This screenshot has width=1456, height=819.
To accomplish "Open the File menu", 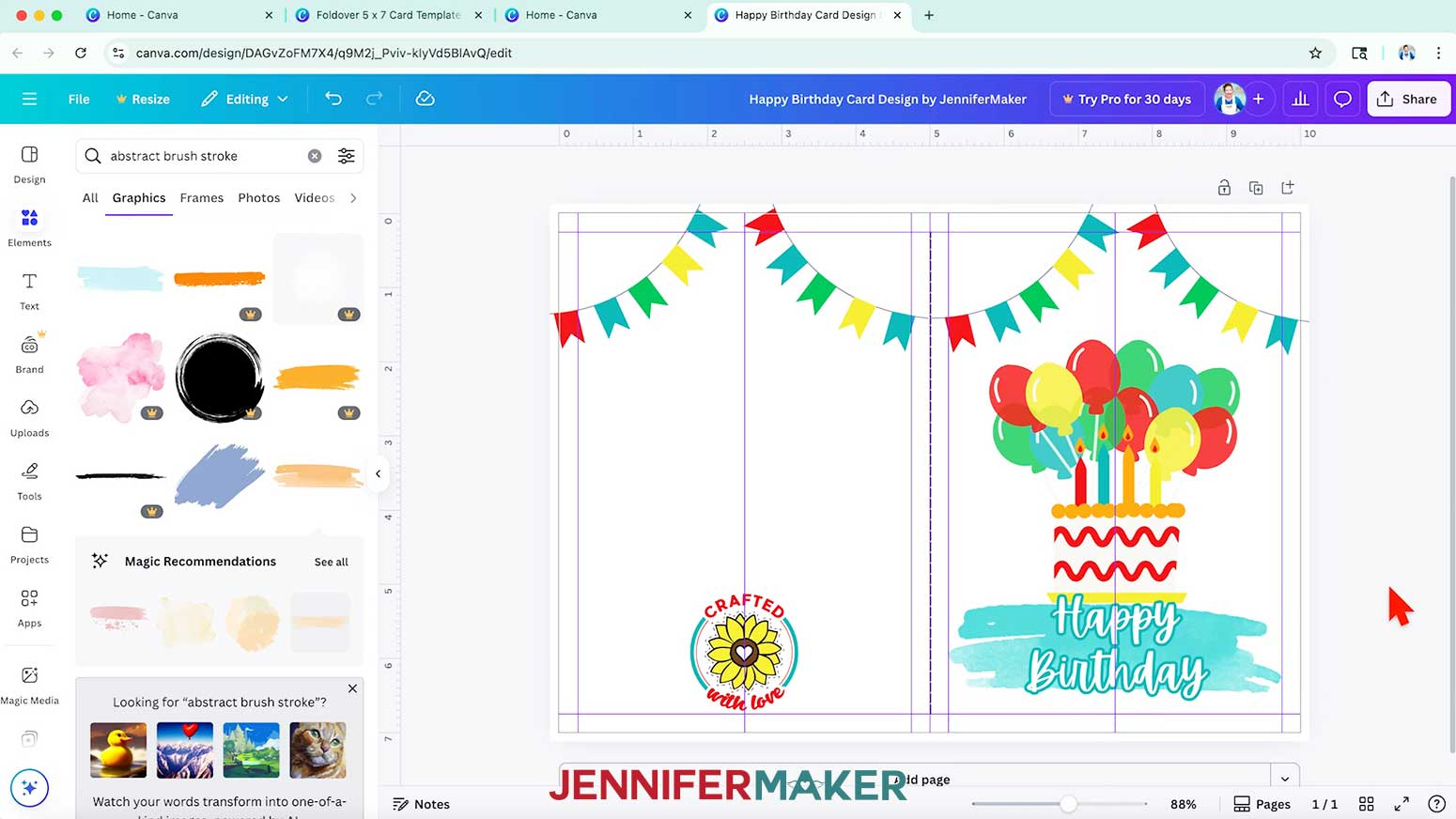I will 79,99.
